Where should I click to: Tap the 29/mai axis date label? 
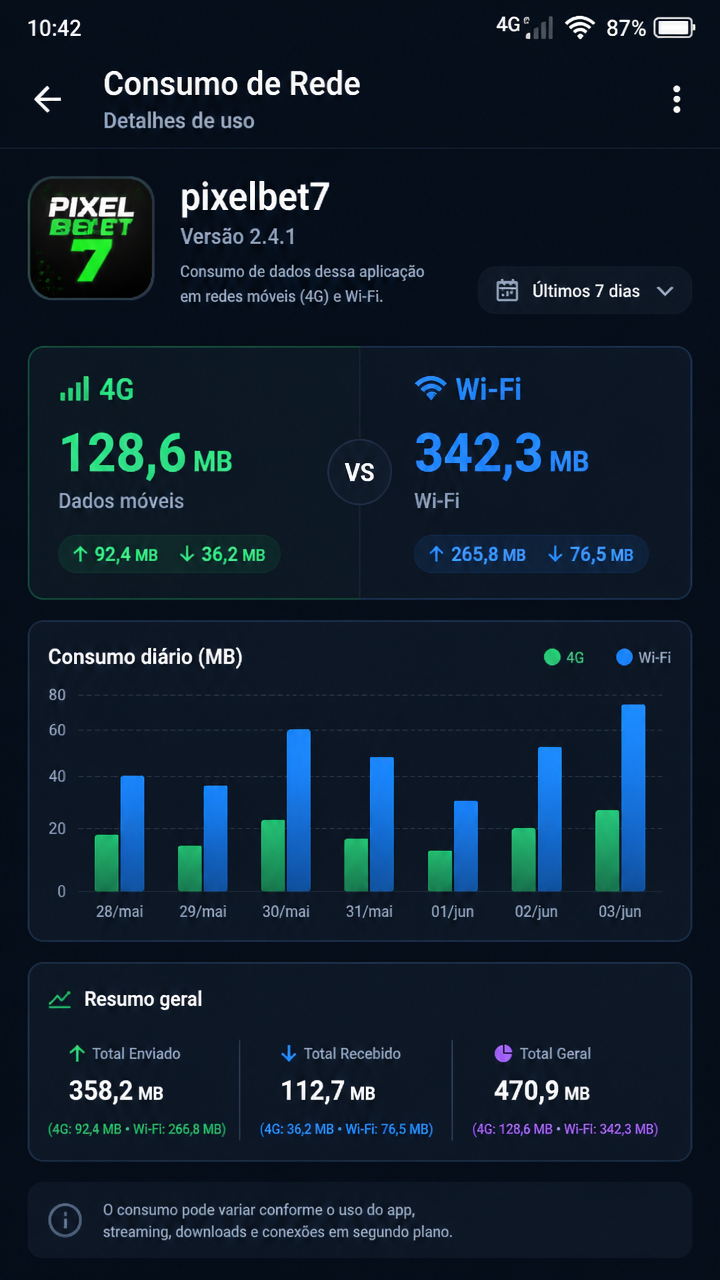click(203, 912)
